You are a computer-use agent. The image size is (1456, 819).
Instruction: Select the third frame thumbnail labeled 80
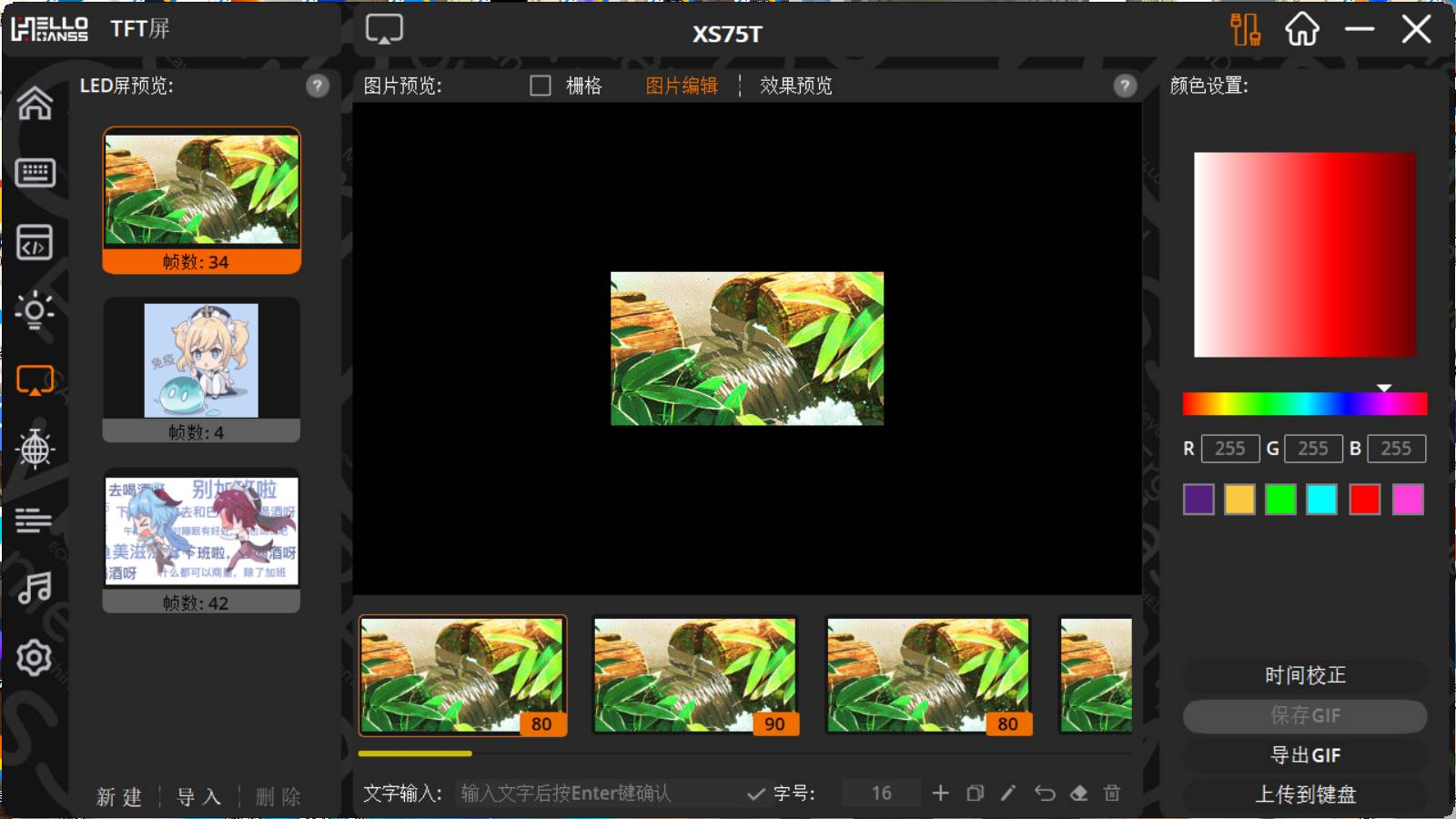pyautogui.click(x=929, y=675)
